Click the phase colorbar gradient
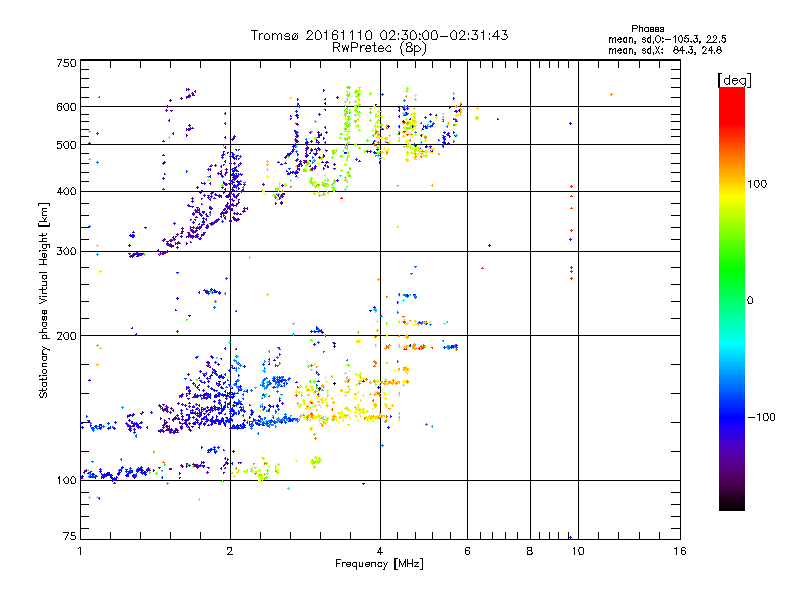800x600 pixels. point(732,298)
